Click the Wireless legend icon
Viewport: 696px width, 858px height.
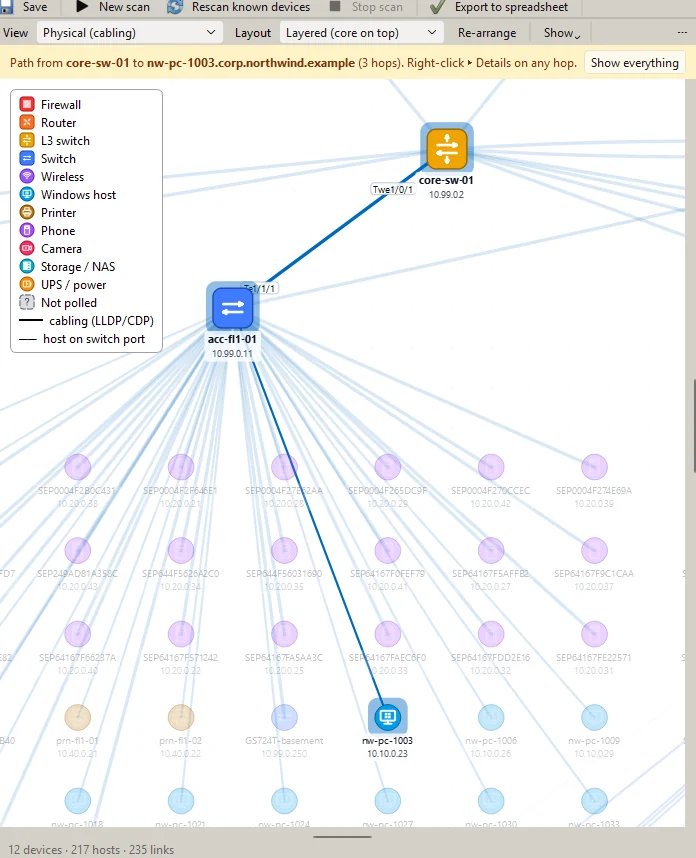click(27, 176)
